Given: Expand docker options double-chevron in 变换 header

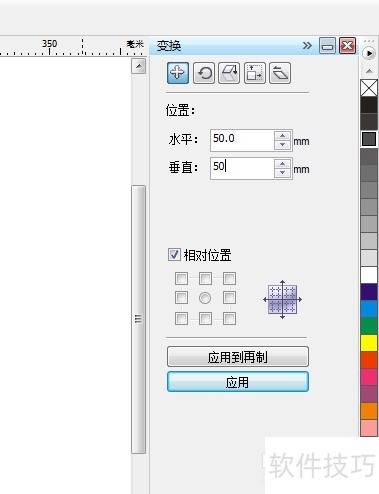Looking at the screenshot, I should click(307, 45).
